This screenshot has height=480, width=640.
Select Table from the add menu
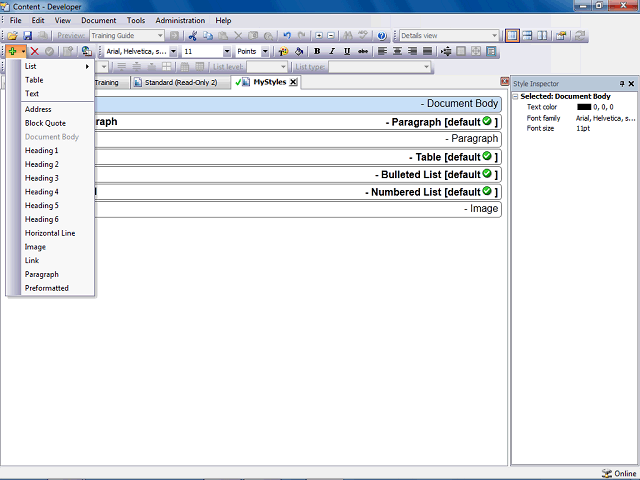[x=57, y=80]
